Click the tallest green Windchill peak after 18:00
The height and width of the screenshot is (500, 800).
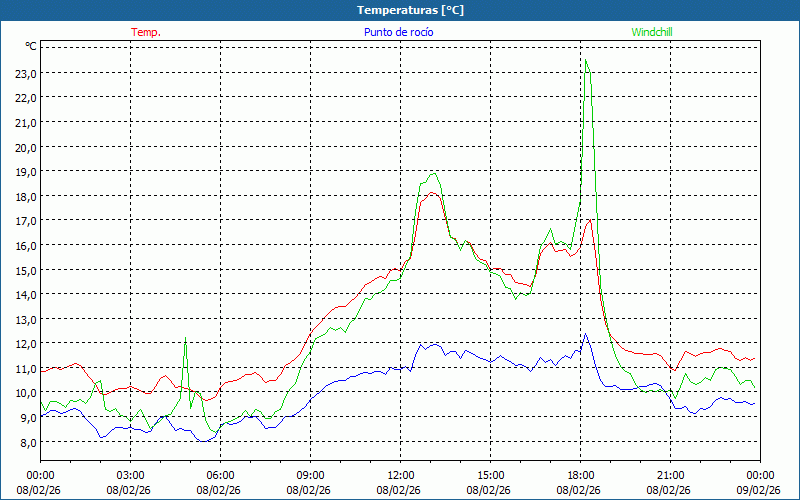tap(586, 62)
